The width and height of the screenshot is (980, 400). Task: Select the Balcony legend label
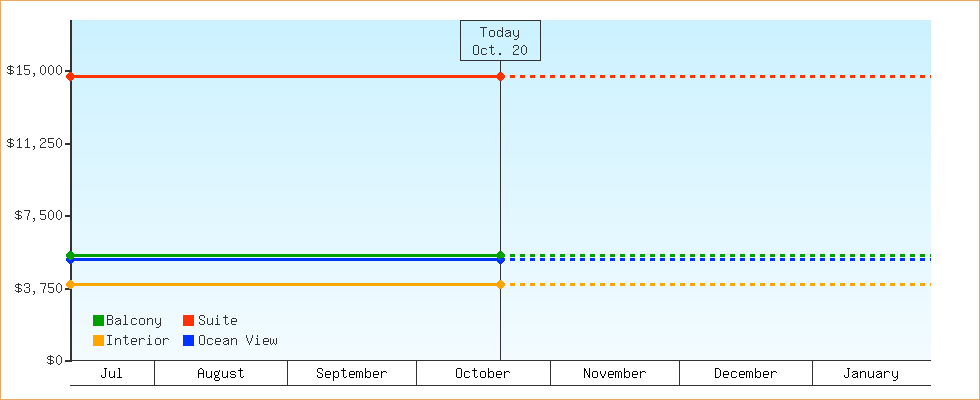click(134, 321)
